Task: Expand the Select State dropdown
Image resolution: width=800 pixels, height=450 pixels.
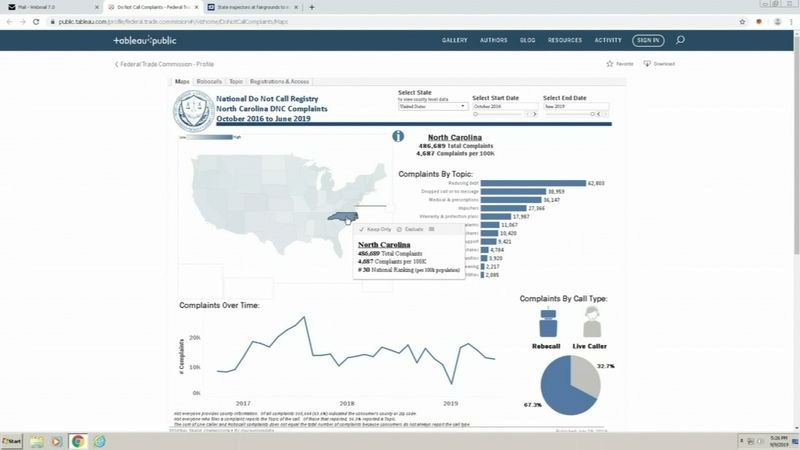Action: point(433,107)
